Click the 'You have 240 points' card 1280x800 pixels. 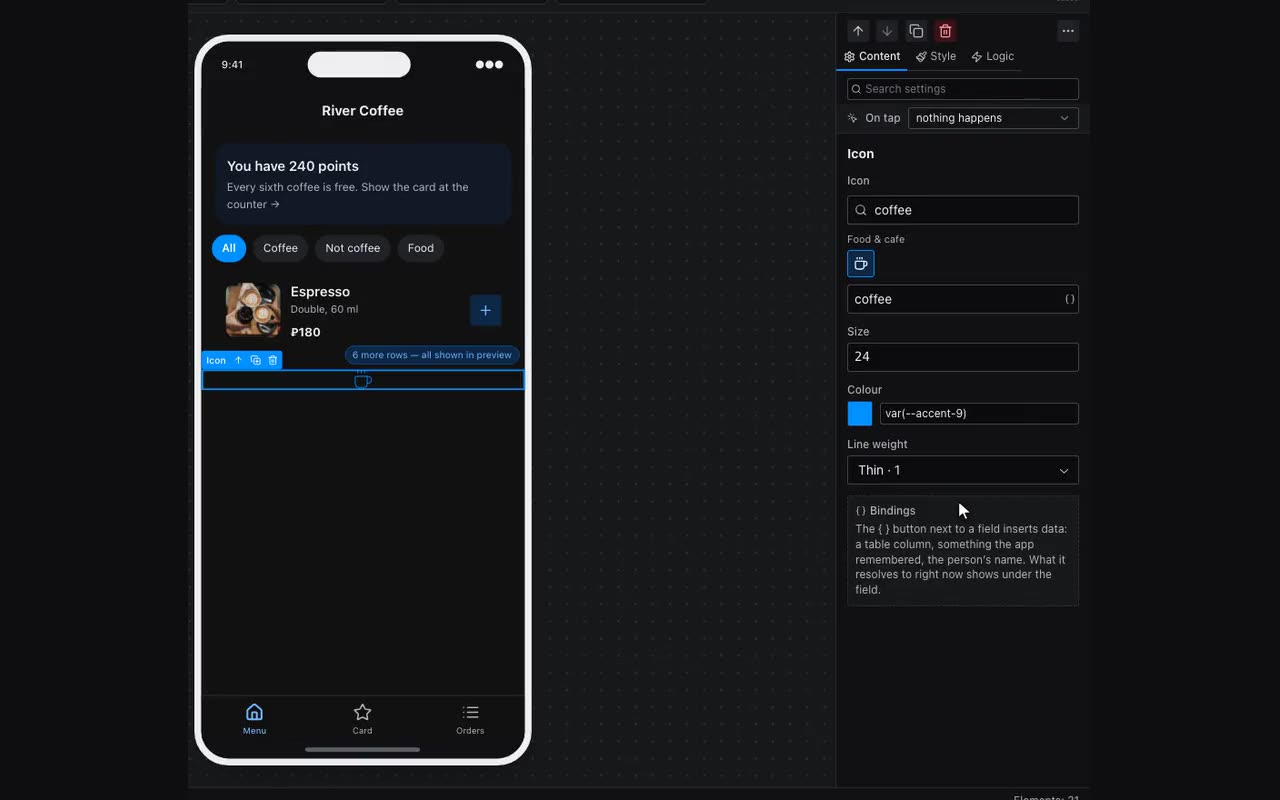pyautogui.click(x=363, y=183)
